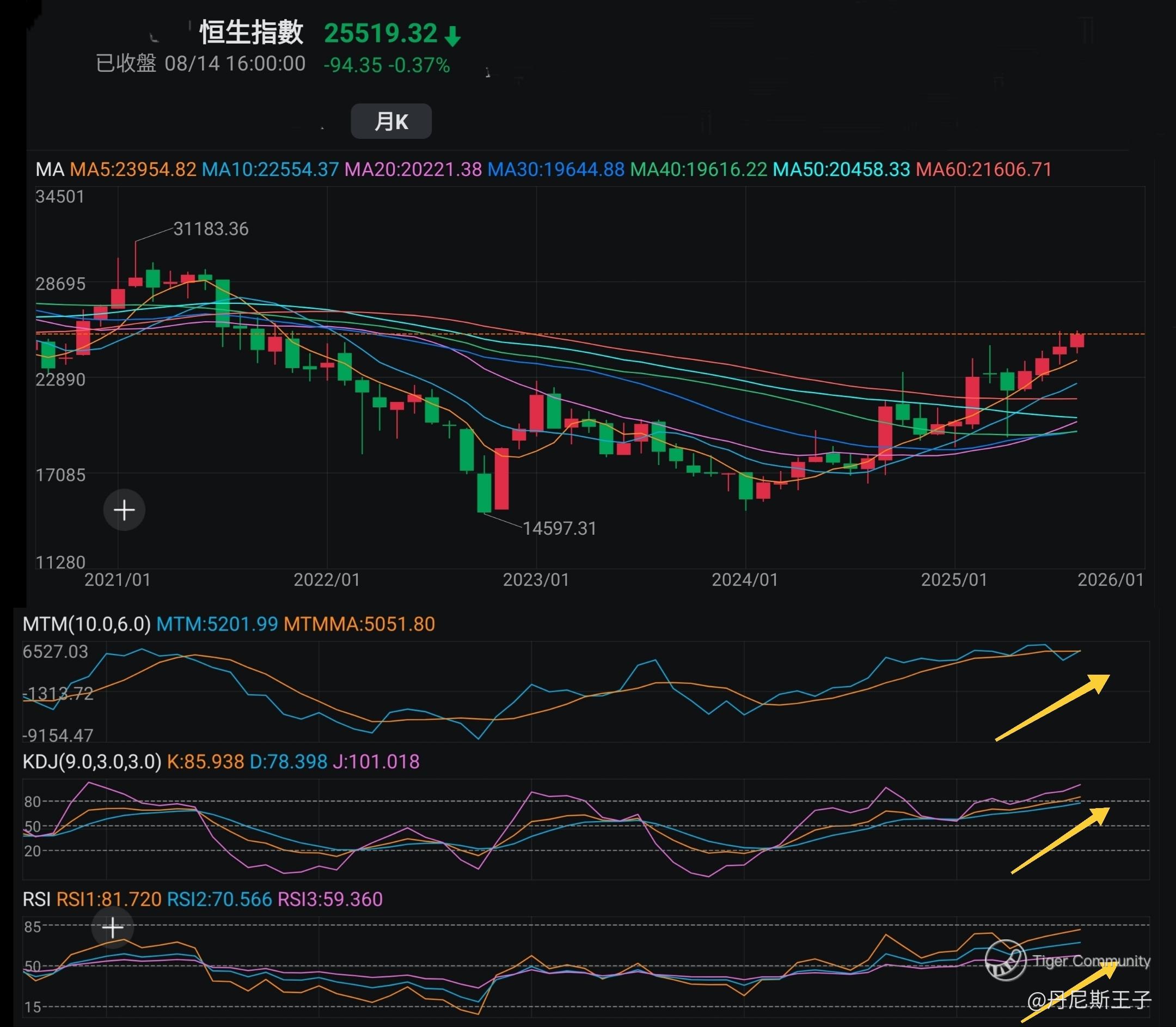Click the tall red candle above the 14597.31 low
This screenshot has height=1027, width=1176.
tap(501, 479)
